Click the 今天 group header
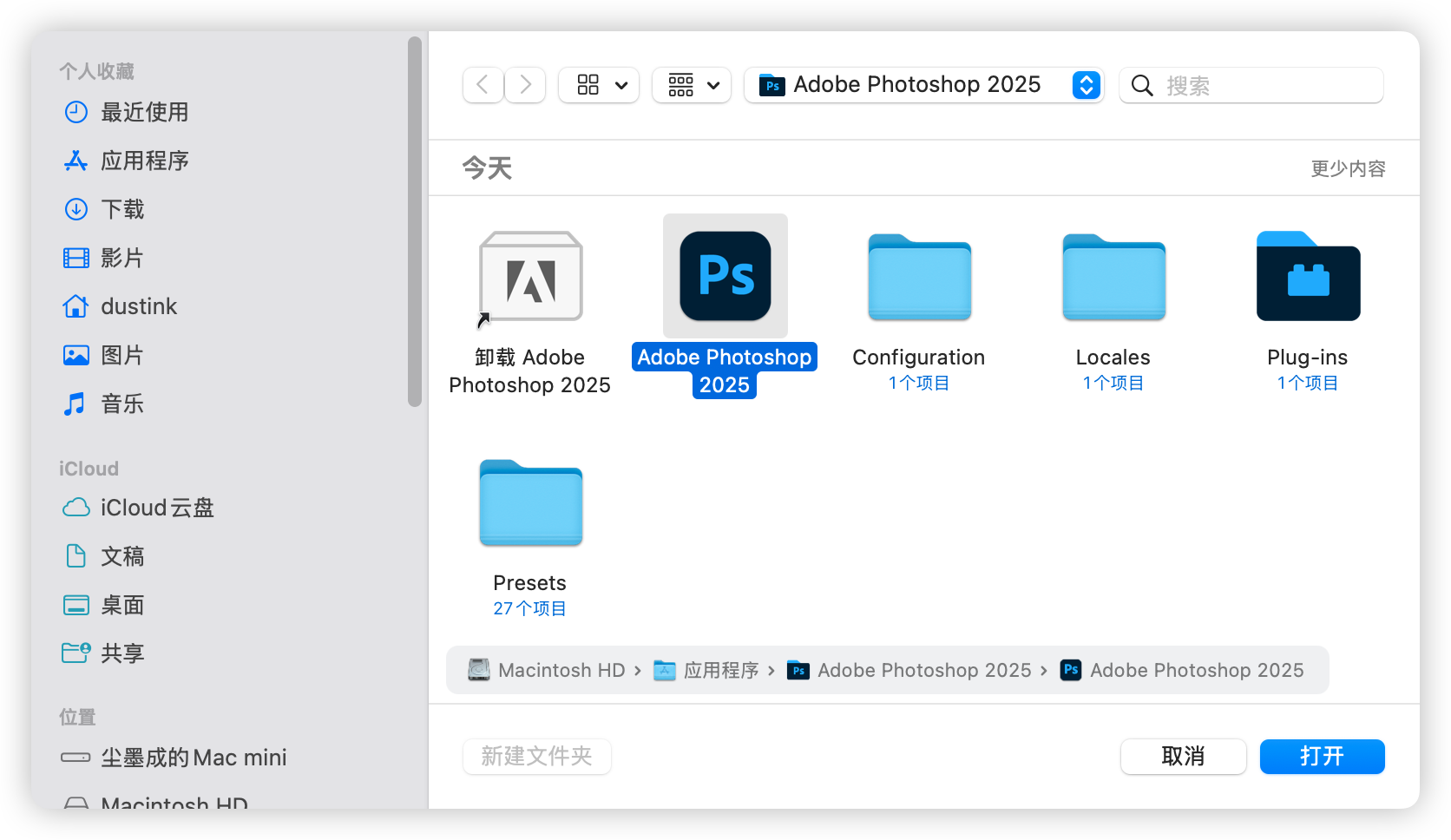 tap(487, 168)
